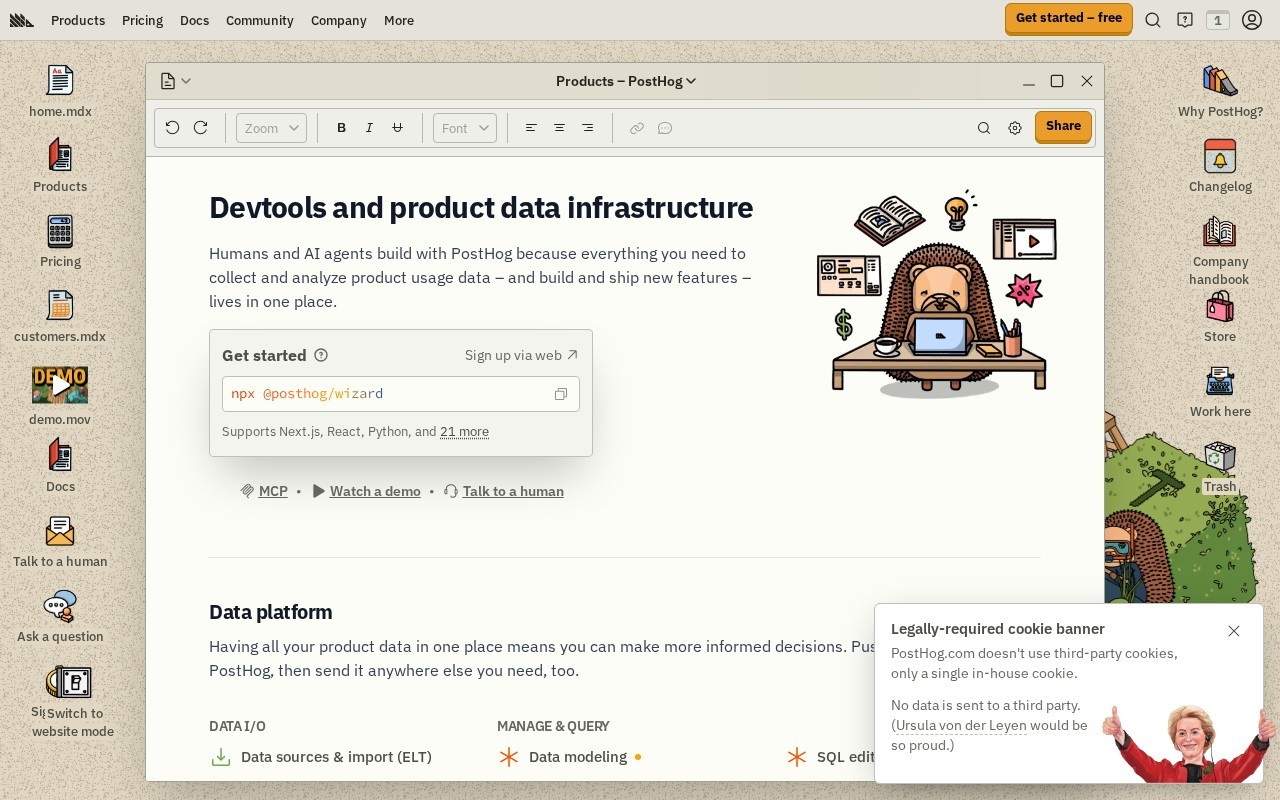The height and width of the screenshot is (800, 1280).
Task: Click the hedgehog at desk illustration
Action: pyautogui.click(x=939, y=294)
